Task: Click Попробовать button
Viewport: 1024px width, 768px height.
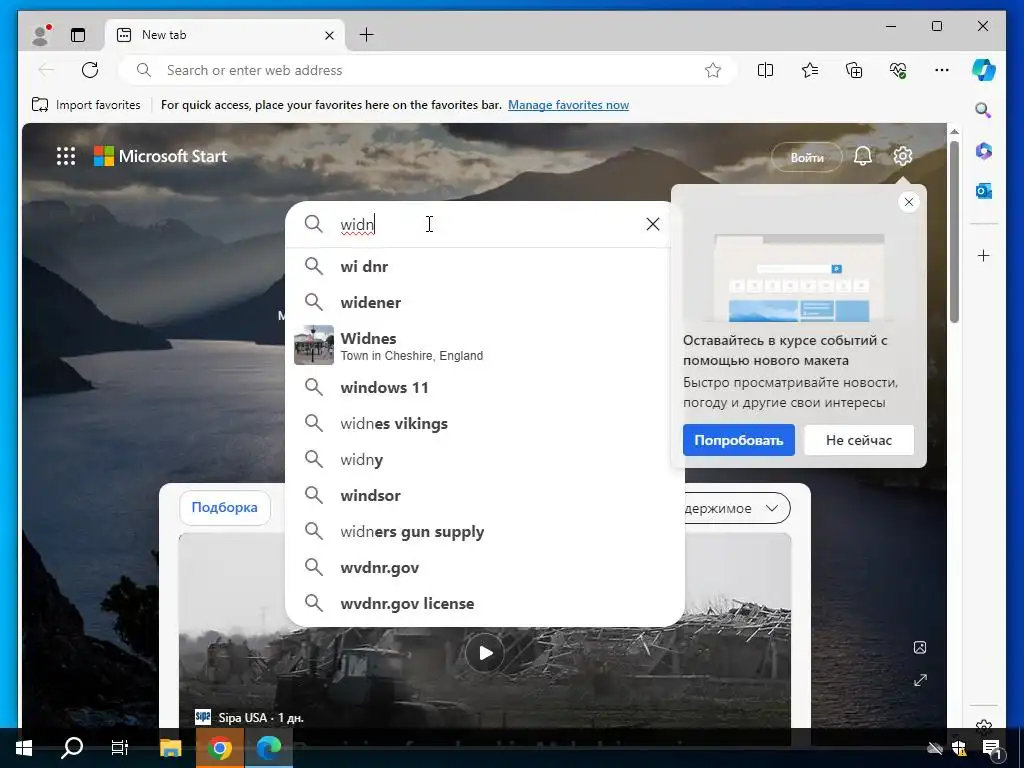Action: pyautogui.click(x=739, y=440)
